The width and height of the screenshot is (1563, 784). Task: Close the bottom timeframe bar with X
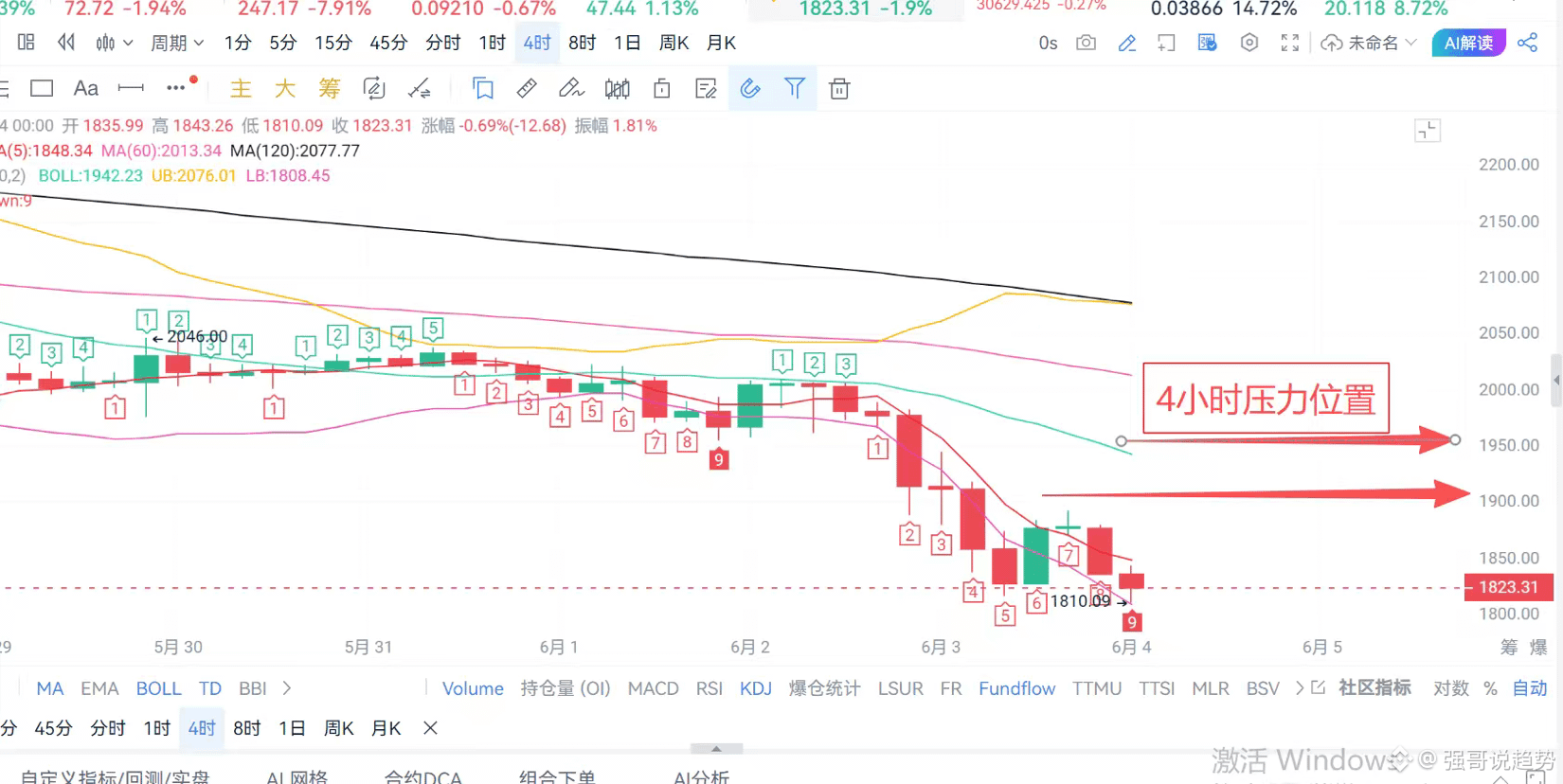point(430,728)
